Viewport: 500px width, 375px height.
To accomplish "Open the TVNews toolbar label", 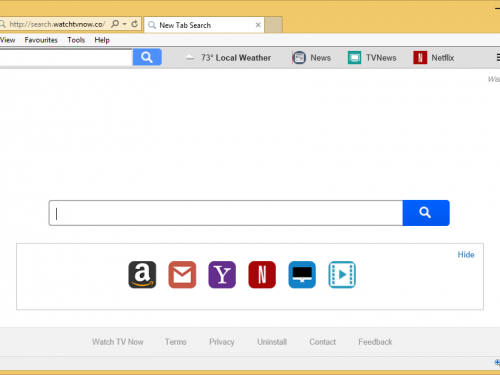I will pos(381,58).
